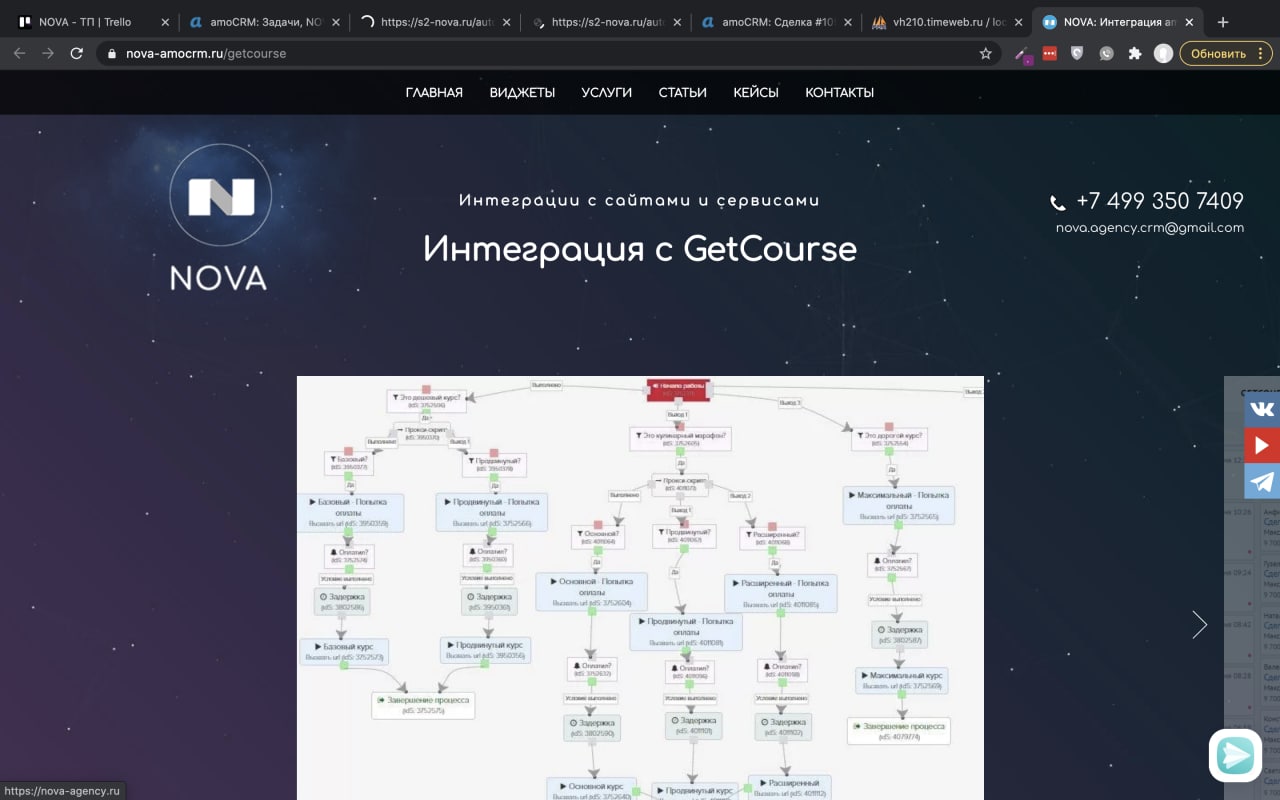Advance the slider with the right arrow

tap(1199, 625)
